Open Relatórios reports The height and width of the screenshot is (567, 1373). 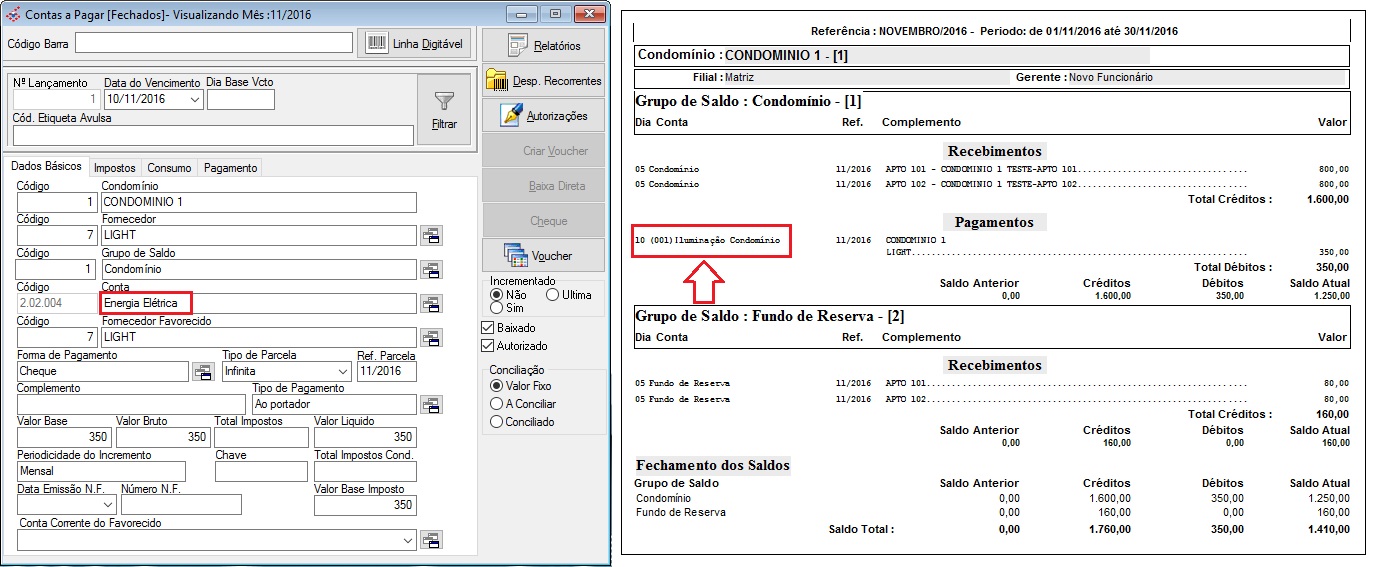tap(544, 46)
